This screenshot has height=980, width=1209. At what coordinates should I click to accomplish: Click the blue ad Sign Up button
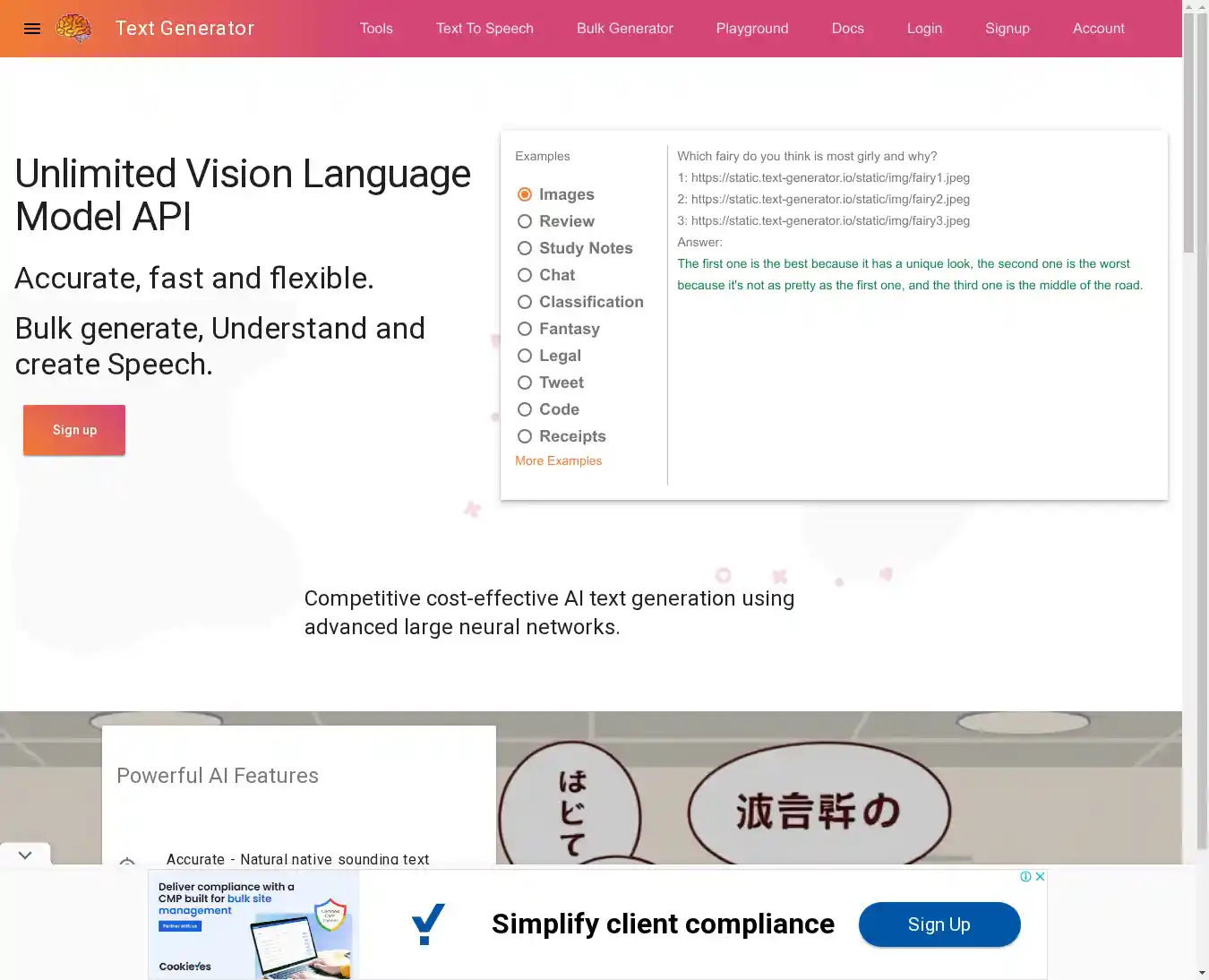click(939, 924)
